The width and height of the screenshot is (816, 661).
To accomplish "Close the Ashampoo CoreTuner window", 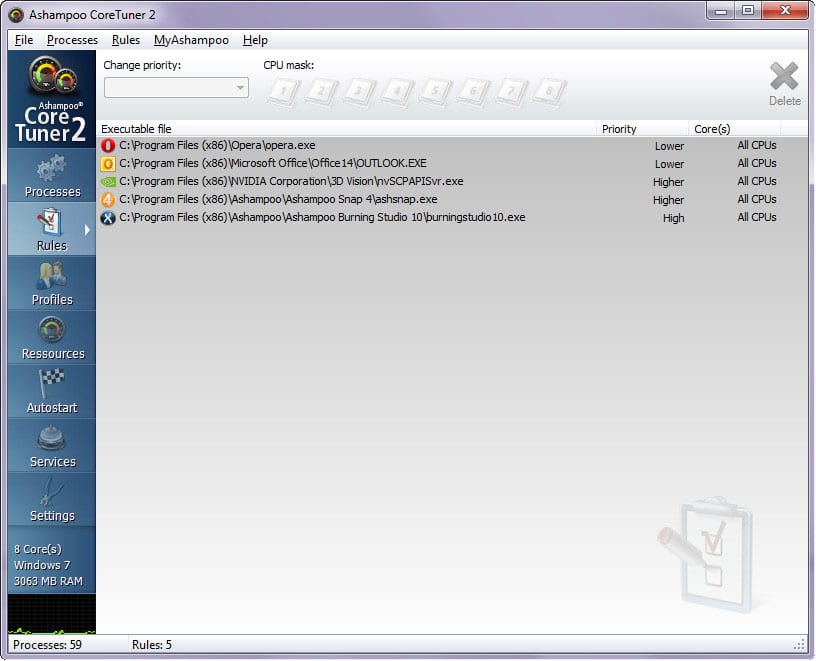I will point(785,10).
